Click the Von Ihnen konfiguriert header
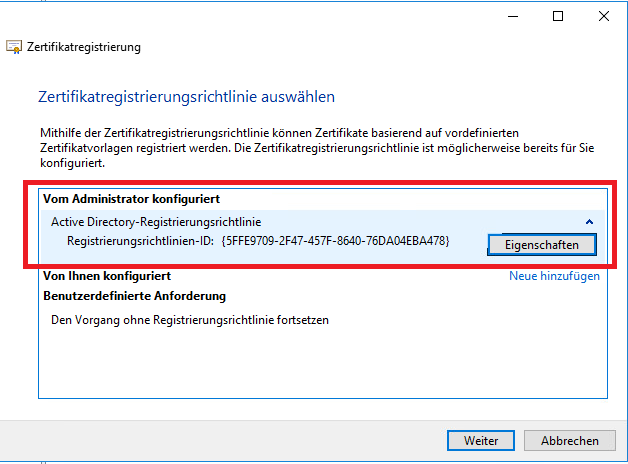This screenshot has height=464, width=628. click(x=107, y=275)
